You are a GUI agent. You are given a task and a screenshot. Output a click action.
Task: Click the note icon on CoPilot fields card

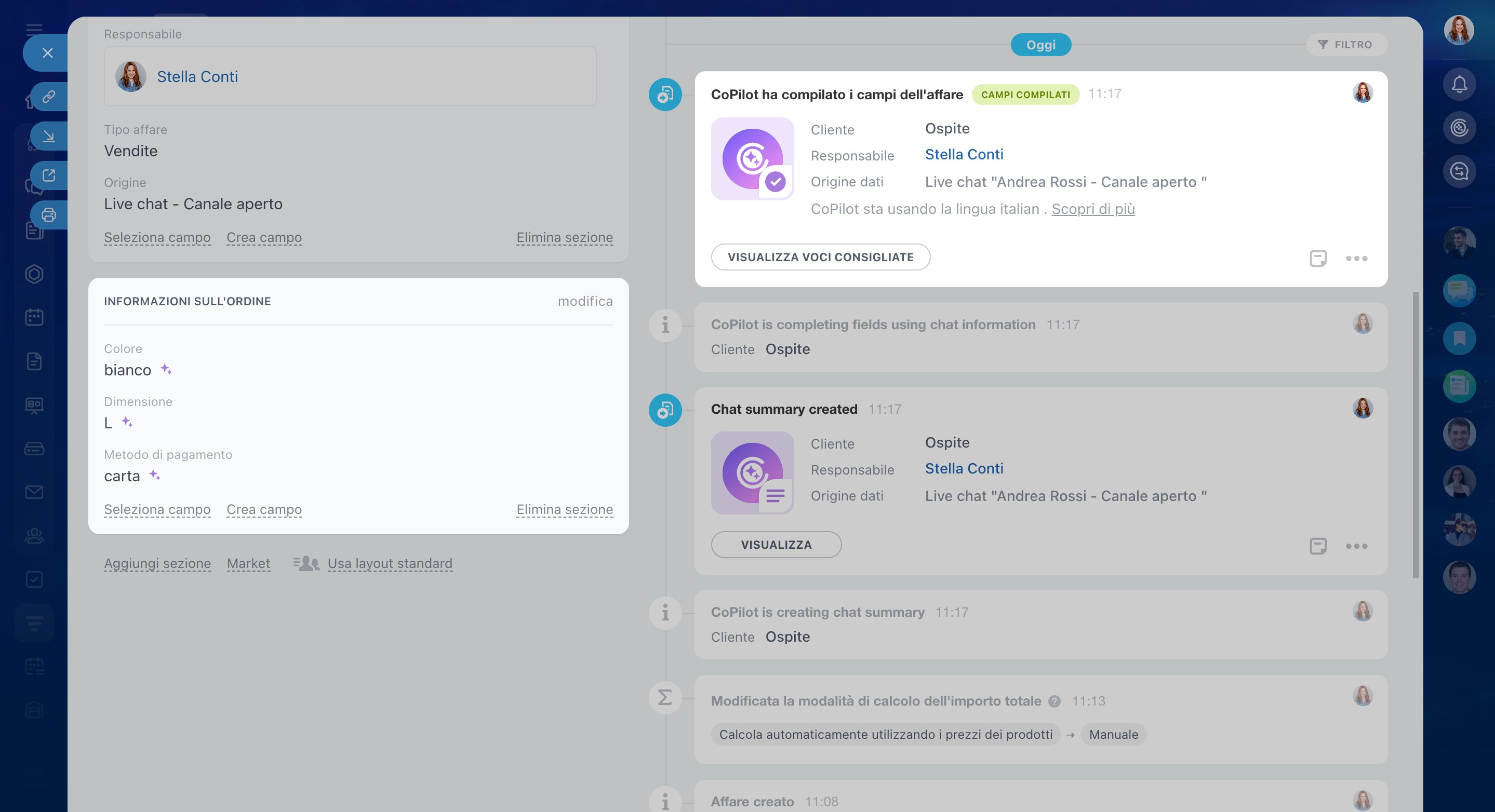tap(1318, 258)
